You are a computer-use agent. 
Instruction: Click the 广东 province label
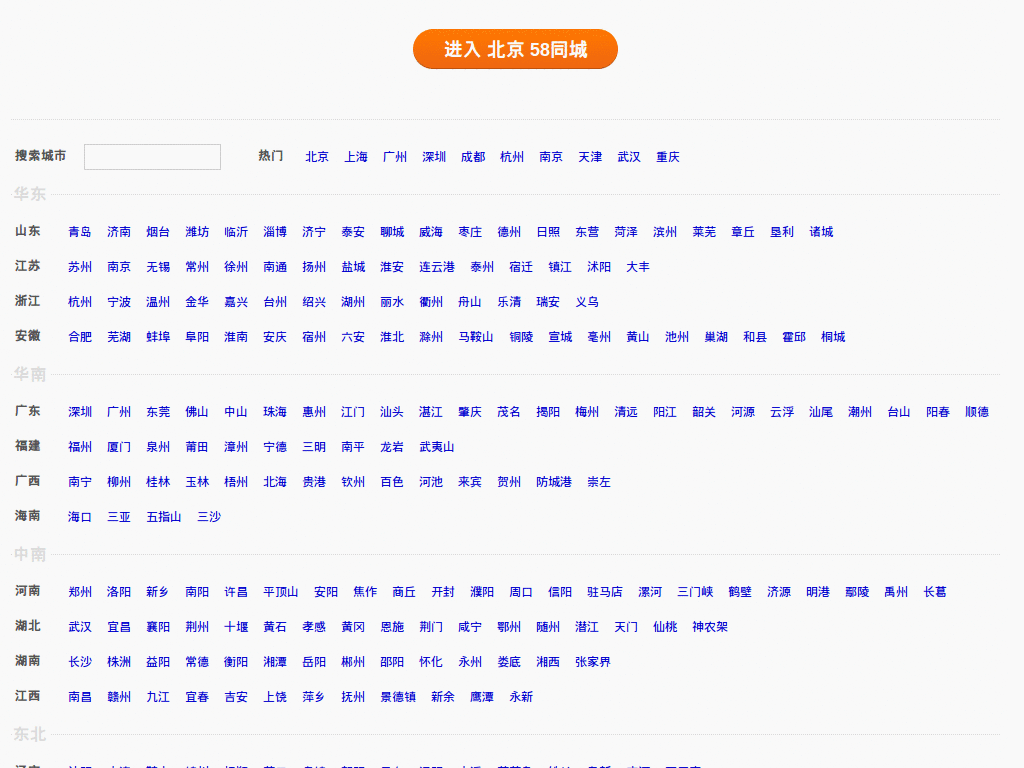[27, 411]
